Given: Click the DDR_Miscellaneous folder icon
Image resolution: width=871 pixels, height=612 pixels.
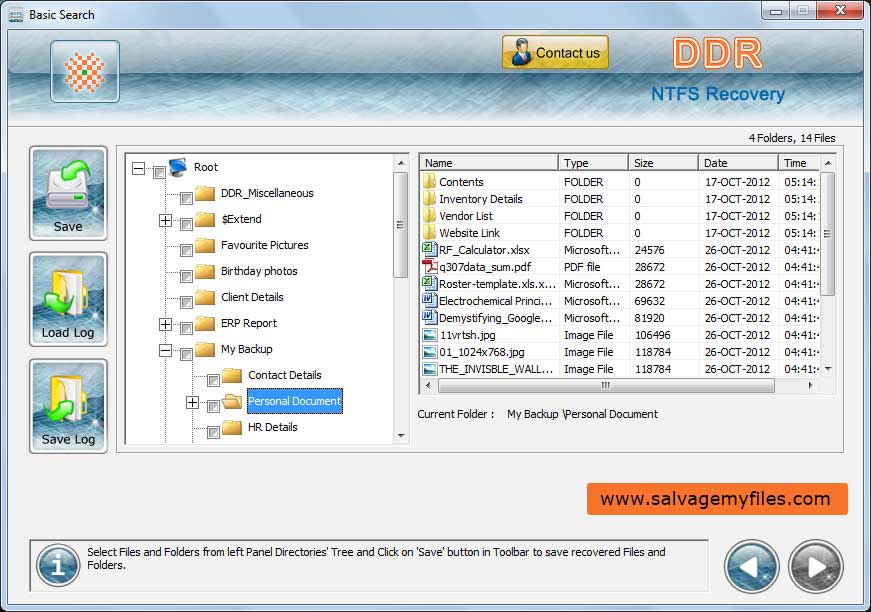Looking at the screenshot, I should [x=205, y=193].
